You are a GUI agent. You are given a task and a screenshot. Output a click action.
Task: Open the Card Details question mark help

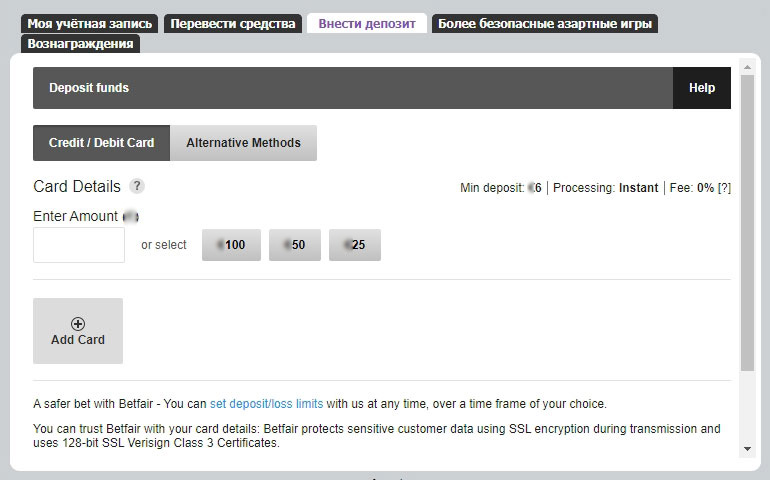137,186
